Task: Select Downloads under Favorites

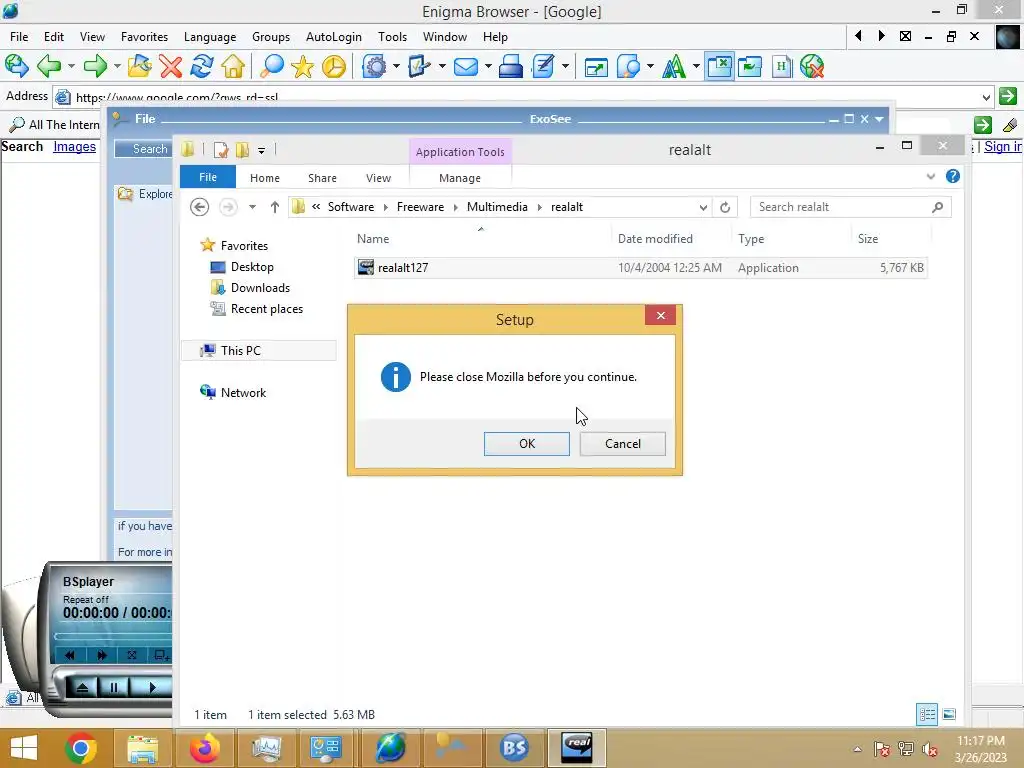Action: tap(260, 287)
